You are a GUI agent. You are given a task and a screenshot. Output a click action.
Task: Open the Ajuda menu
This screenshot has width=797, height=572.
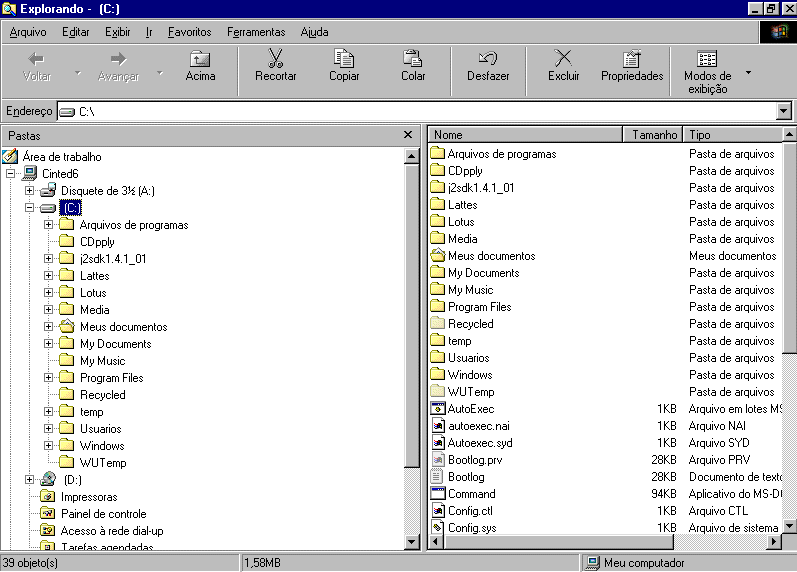coord(314,32)
